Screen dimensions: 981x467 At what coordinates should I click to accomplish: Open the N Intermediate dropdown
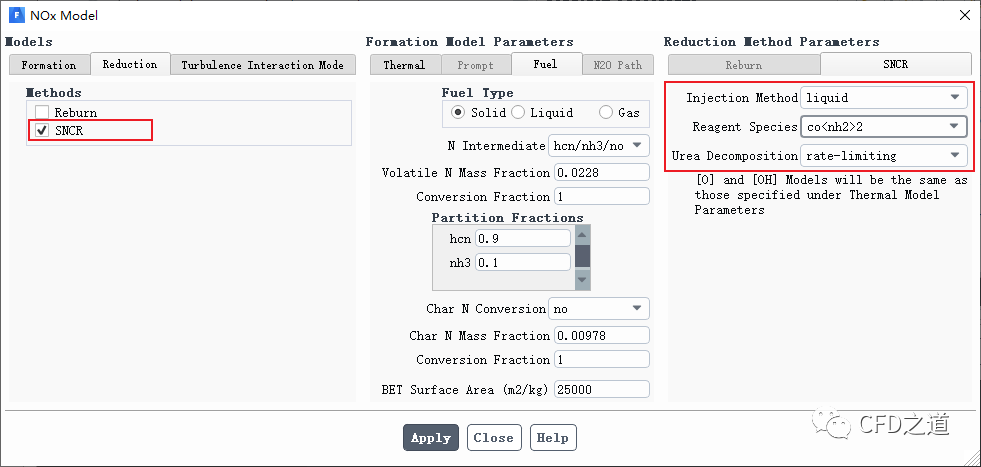[598, 146]
